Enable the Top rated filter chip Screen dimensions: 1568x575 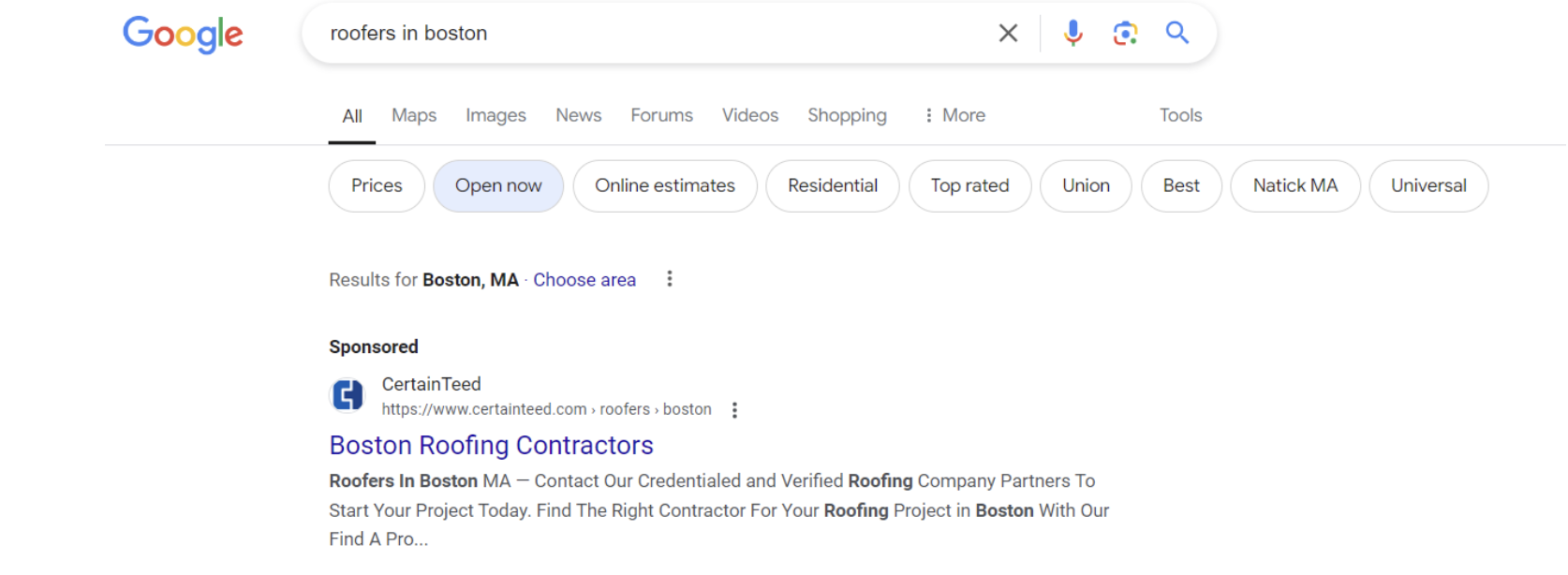click(x=969, y=186)
